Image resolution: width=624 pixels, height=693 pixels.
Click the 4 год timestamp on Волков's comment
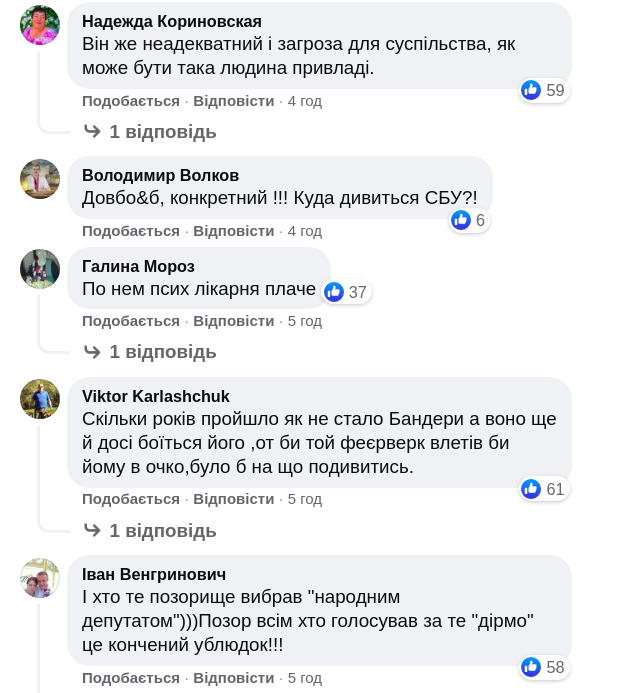[x=305, y=231]
